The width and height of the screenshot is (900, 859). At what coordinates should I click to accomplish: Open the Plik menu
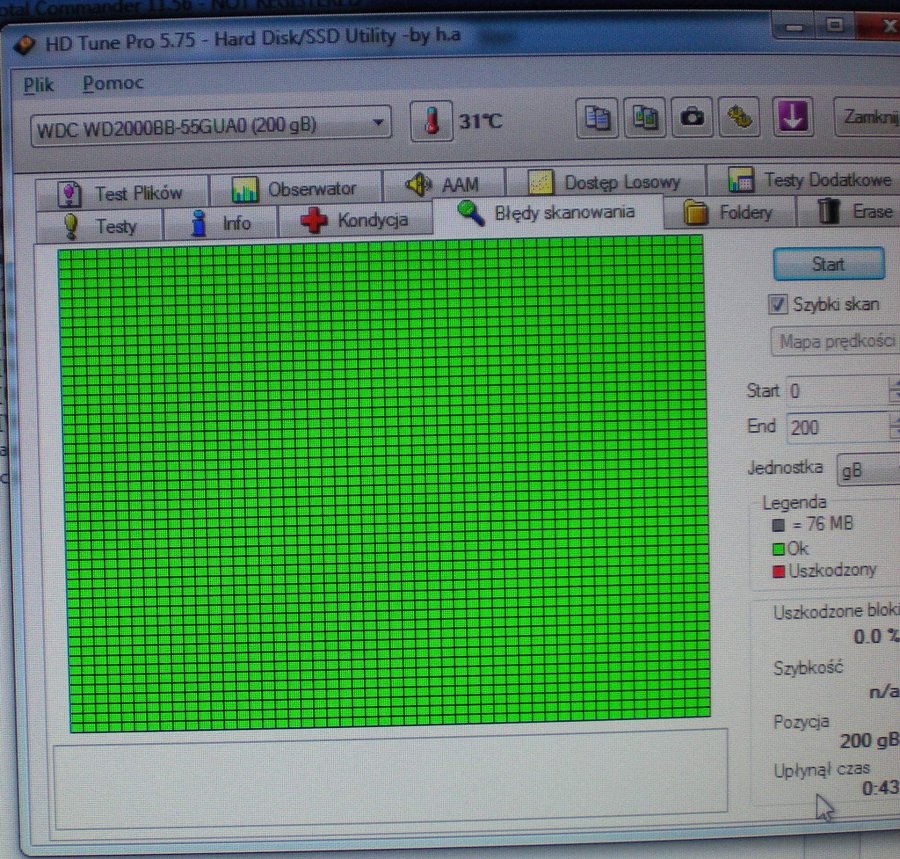38,84
